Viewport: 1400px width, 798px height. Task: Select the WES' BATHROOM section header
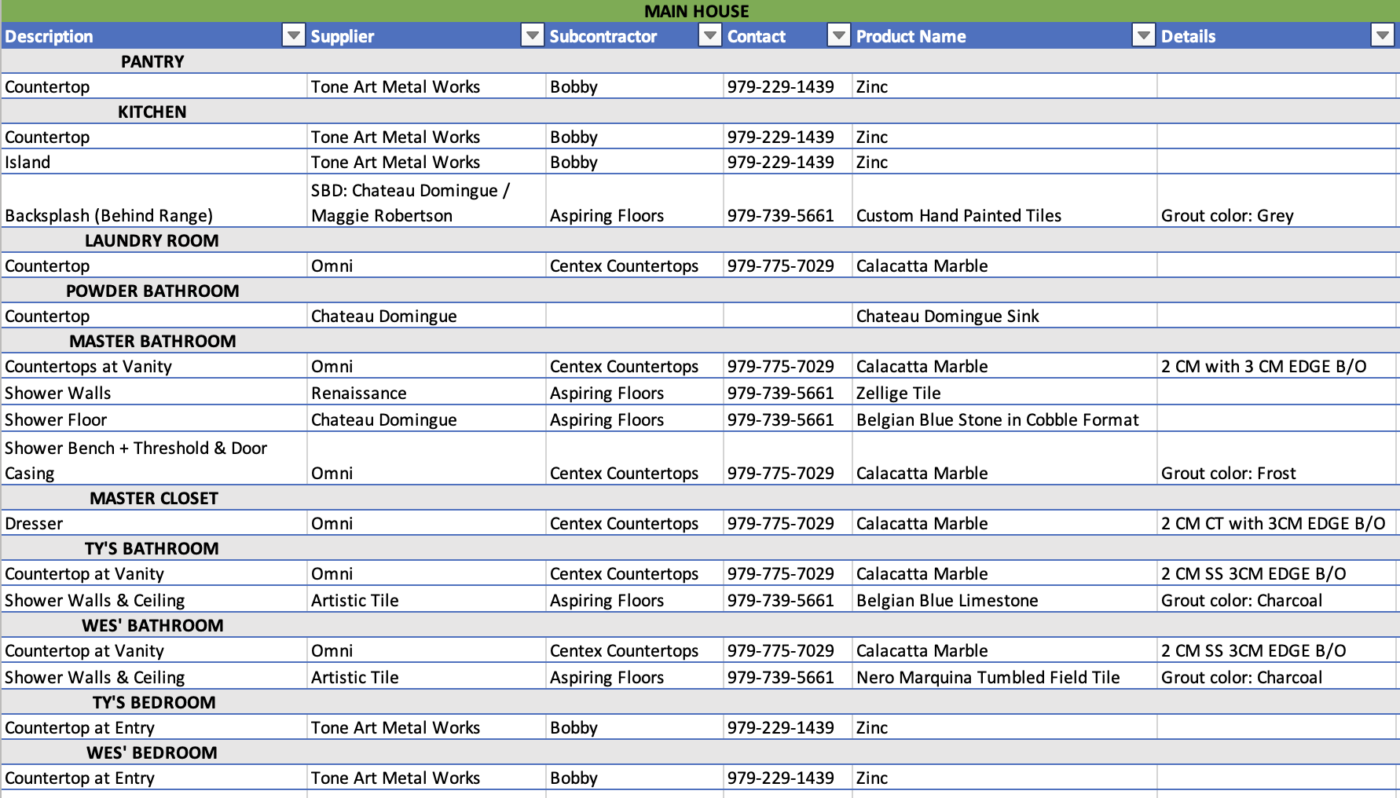[x=698, y=625]
